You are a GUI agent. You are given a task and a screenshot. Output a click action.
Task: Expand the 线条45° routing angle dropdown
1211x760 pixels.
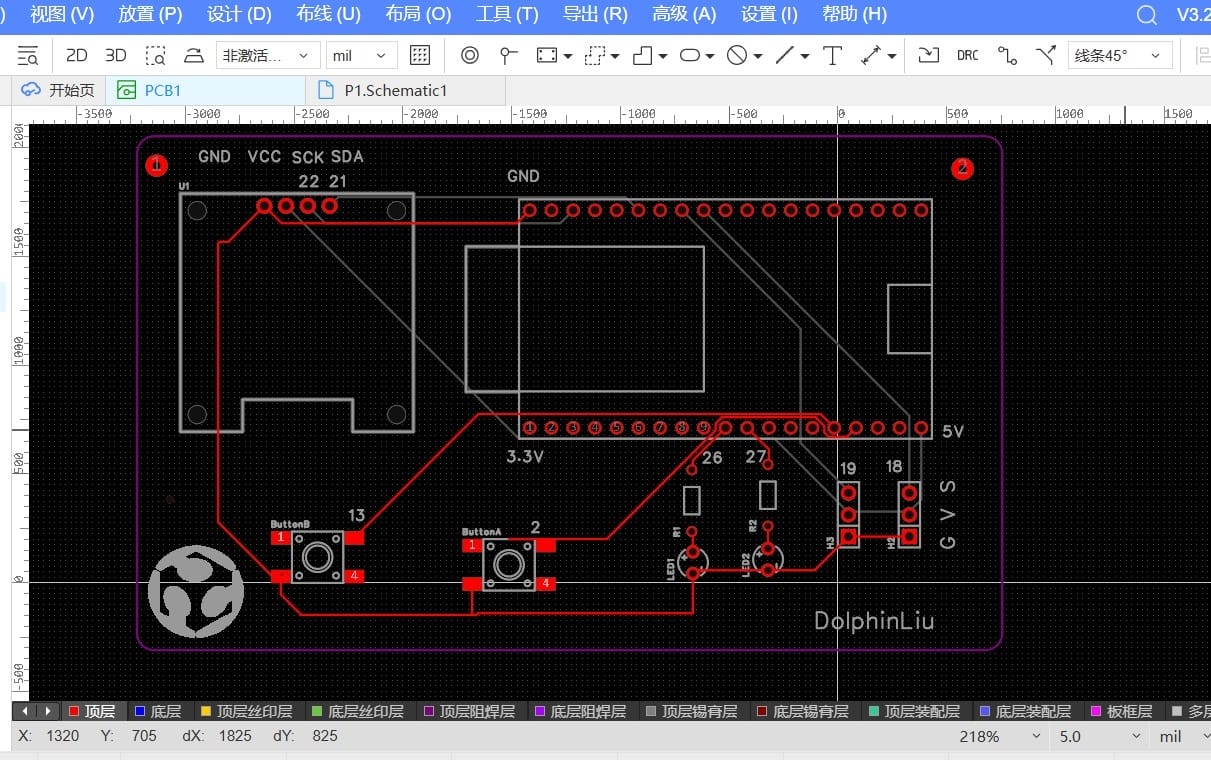(x=1120, y=56)
